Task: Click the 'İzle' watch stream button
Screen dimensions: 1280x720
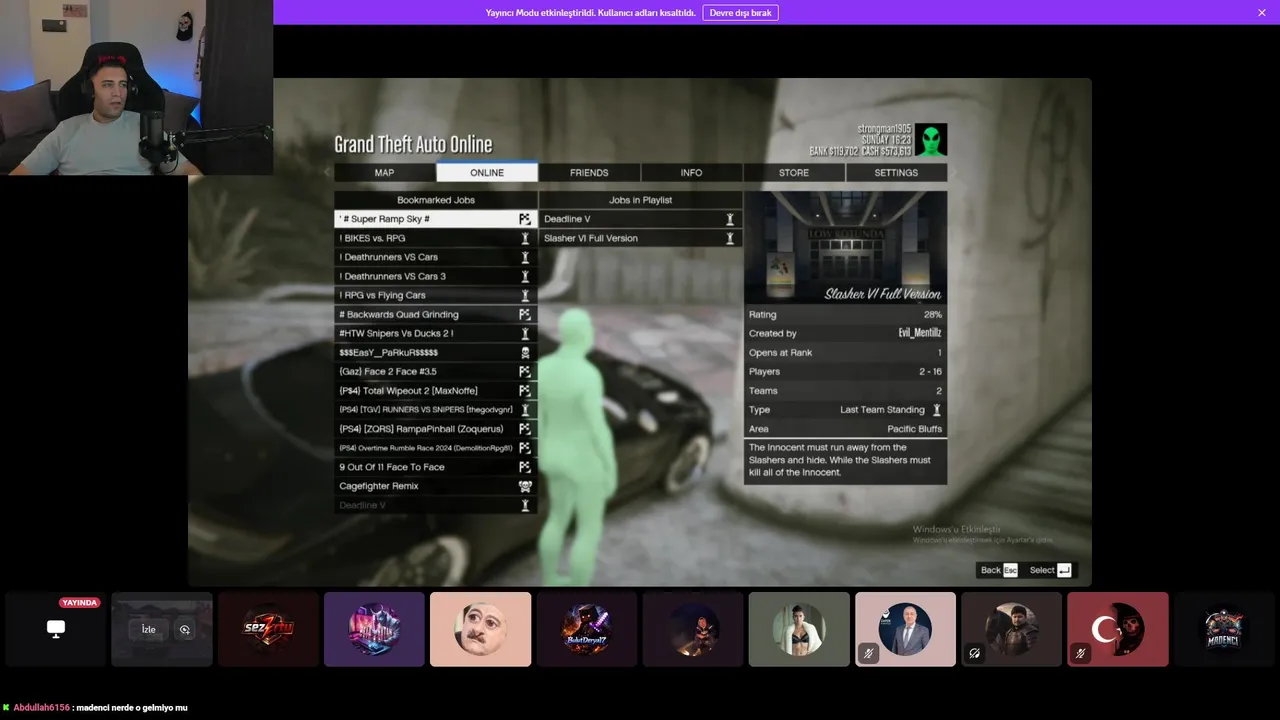Action: coord(148,629)
